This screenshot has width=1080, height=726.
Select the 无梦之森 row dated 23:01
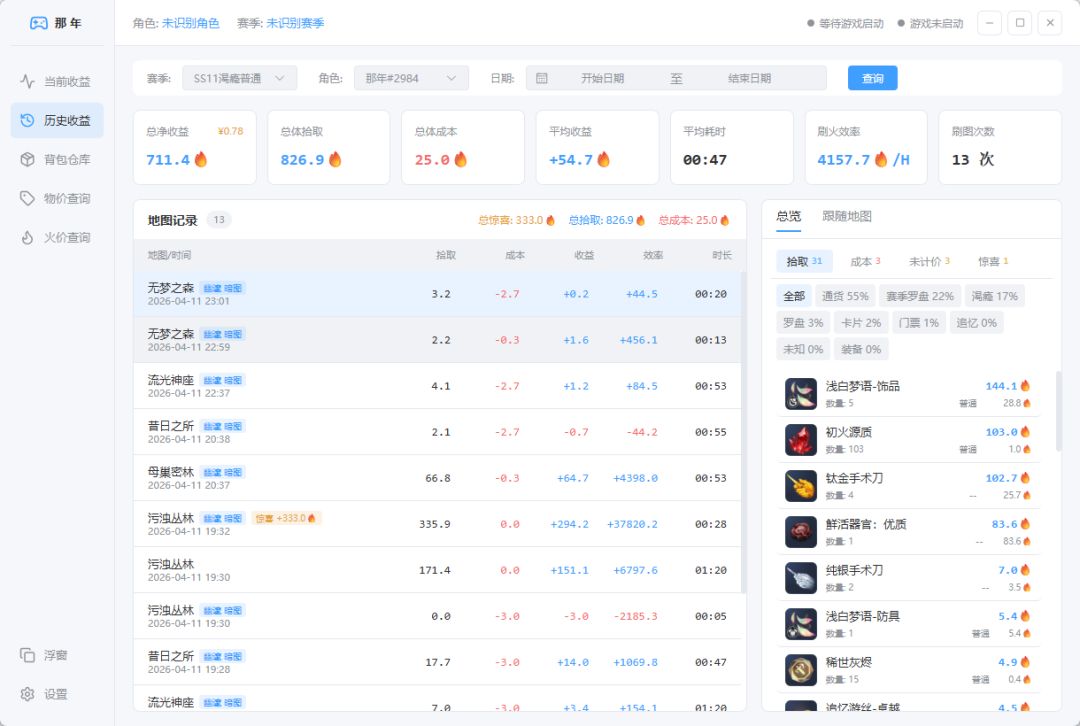[437, 294]
